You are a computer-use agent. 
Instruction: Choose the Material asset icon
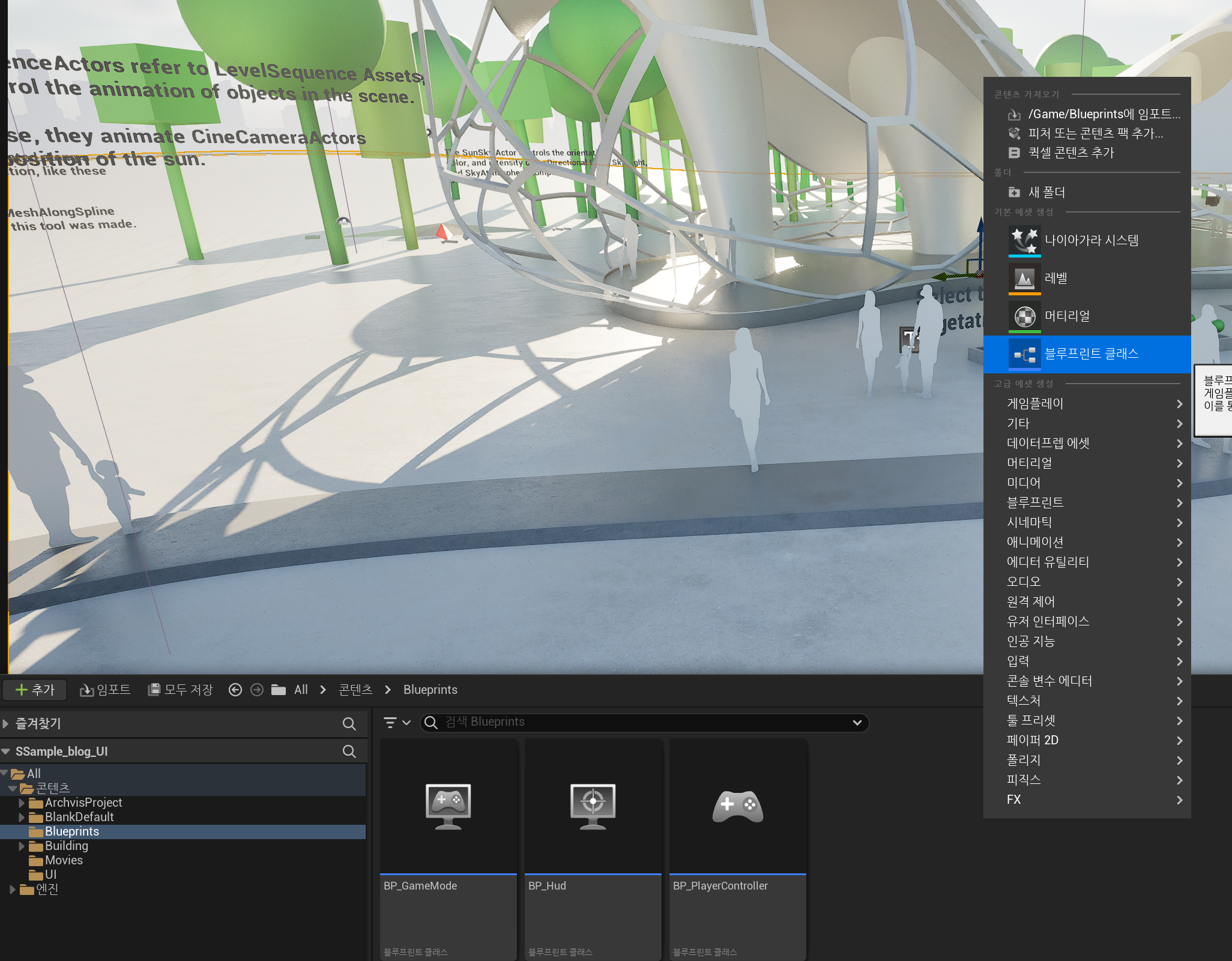click(1024, 316)
